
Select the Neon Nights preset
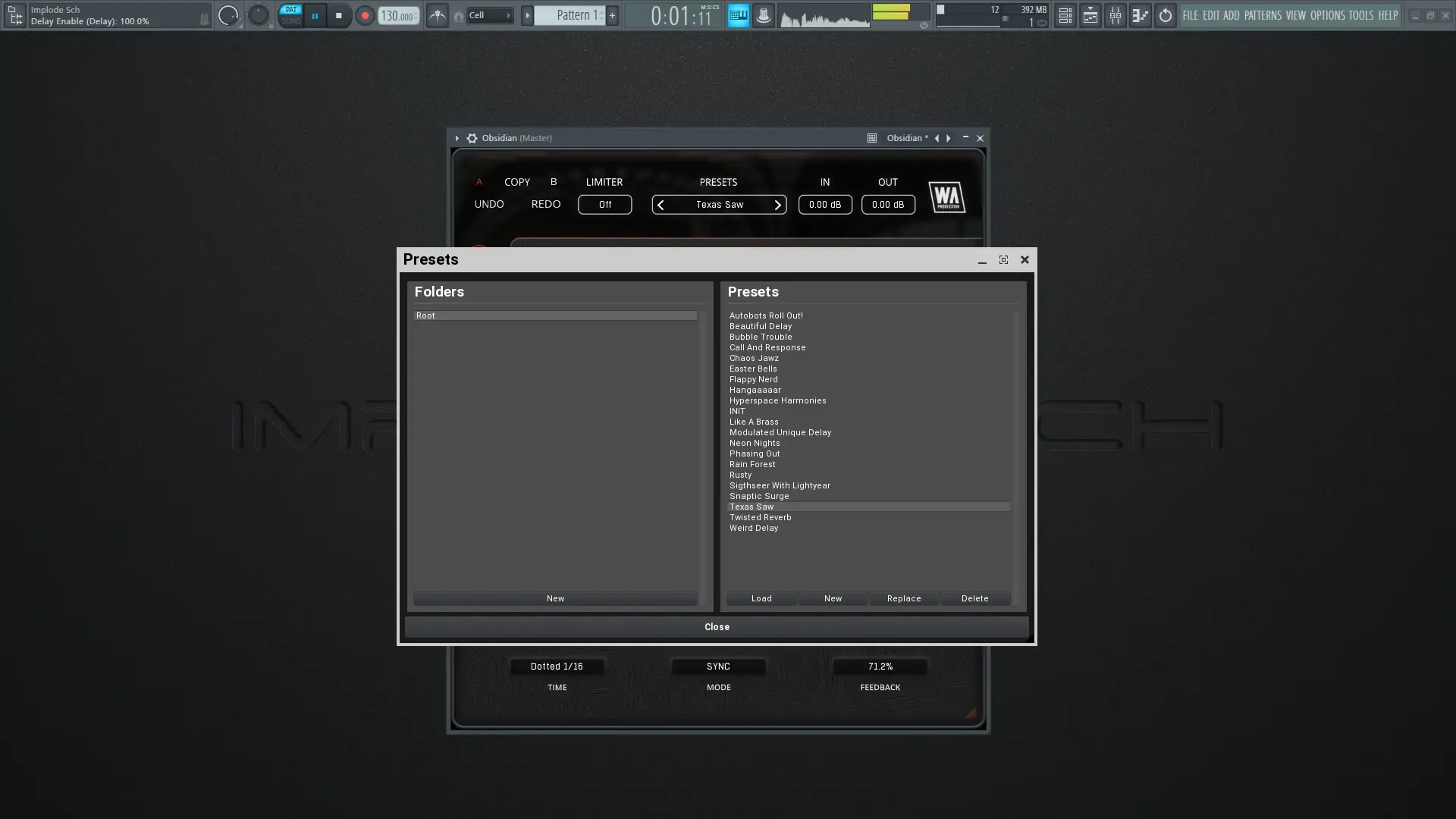[x=755, y=443]
